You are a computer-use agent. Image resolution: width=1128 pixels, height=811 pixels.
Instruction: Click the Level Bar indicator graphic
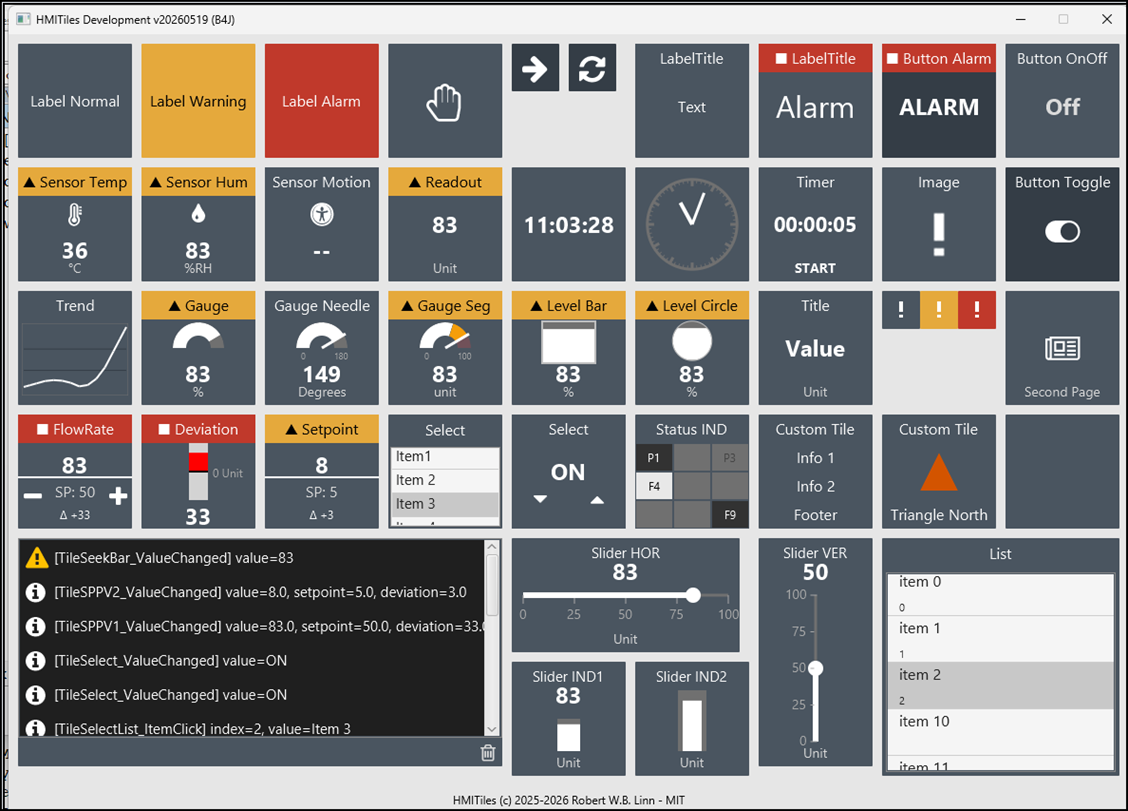568,342
